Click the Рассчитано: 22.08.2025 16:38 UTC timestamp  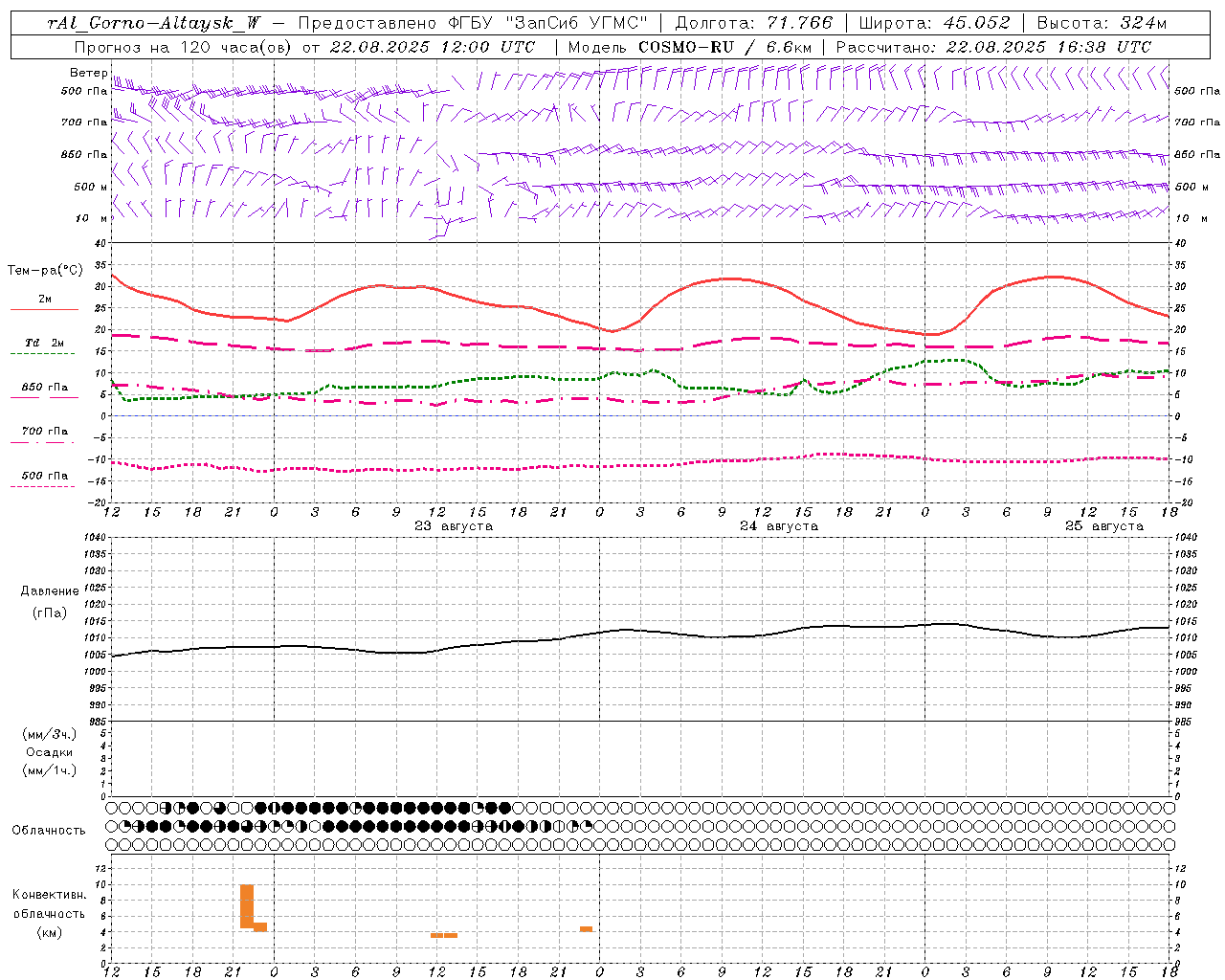[x=993, y=47]
